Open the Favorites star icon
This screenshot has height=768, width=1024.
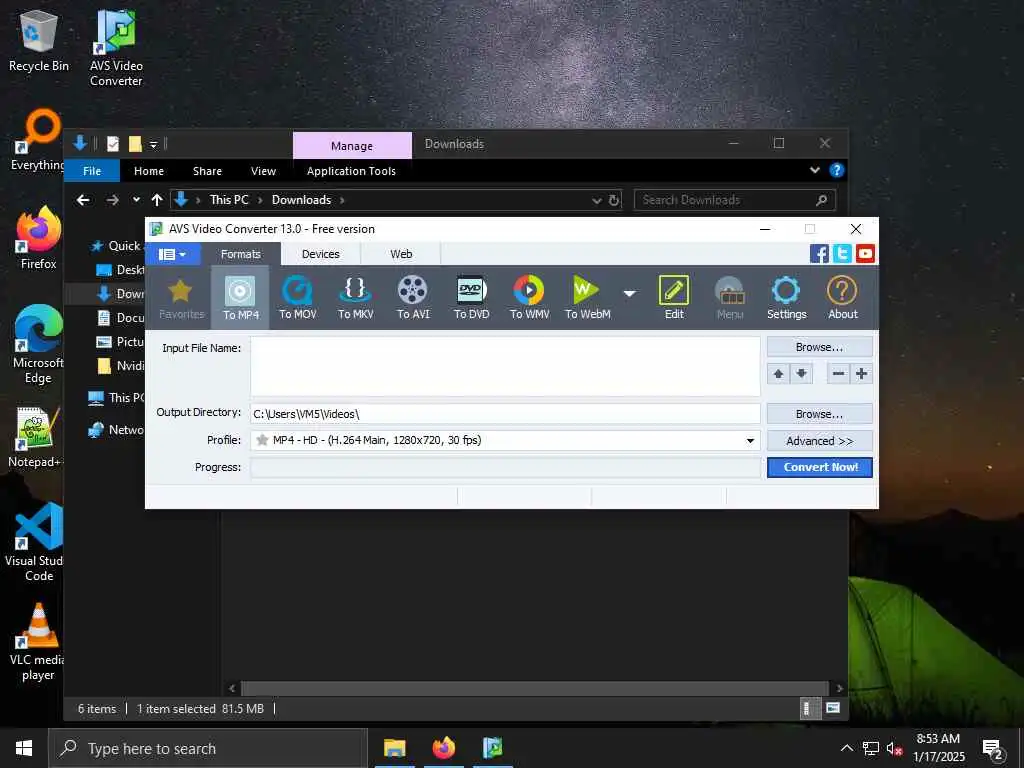[x=181, y=298]
